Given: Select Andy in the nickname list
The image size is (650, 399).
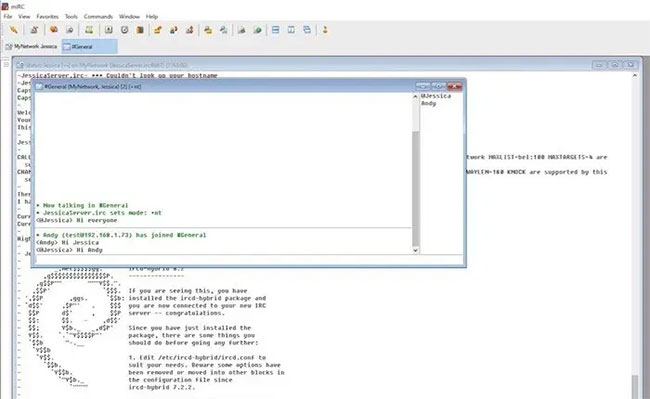Looking at the screenshot, I should pyautogui.click(x=429, y=103).
